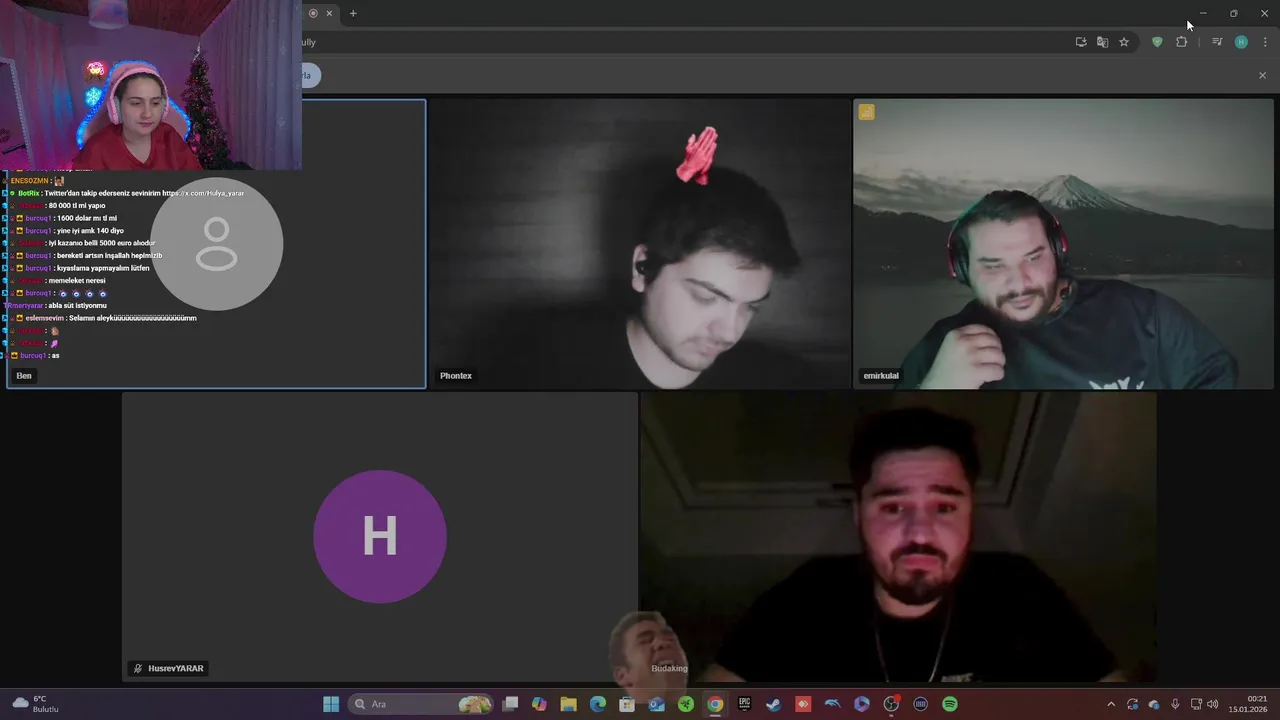Open the Chrome three-dot menu

1265,42
